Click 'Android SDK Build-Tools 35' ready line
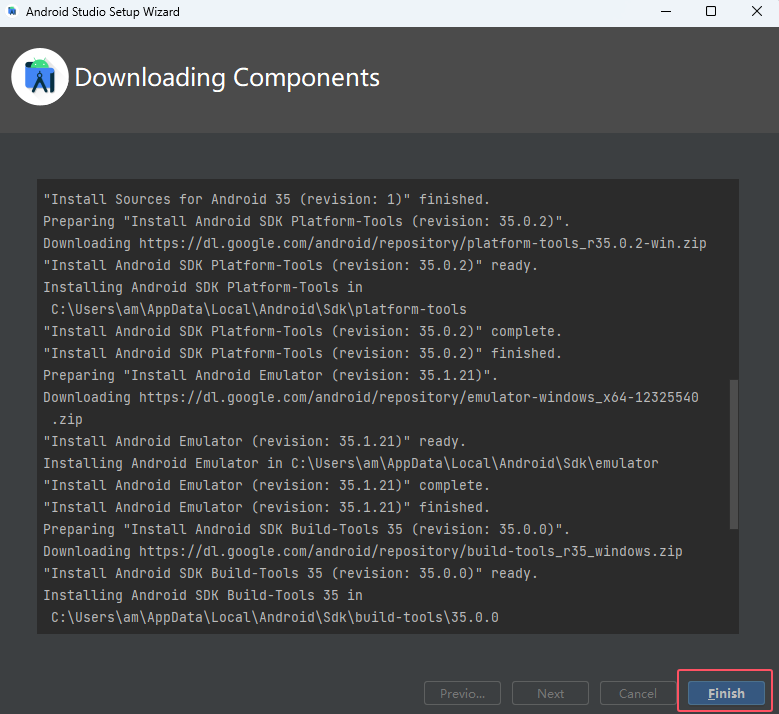 click(x=291, y=573)
